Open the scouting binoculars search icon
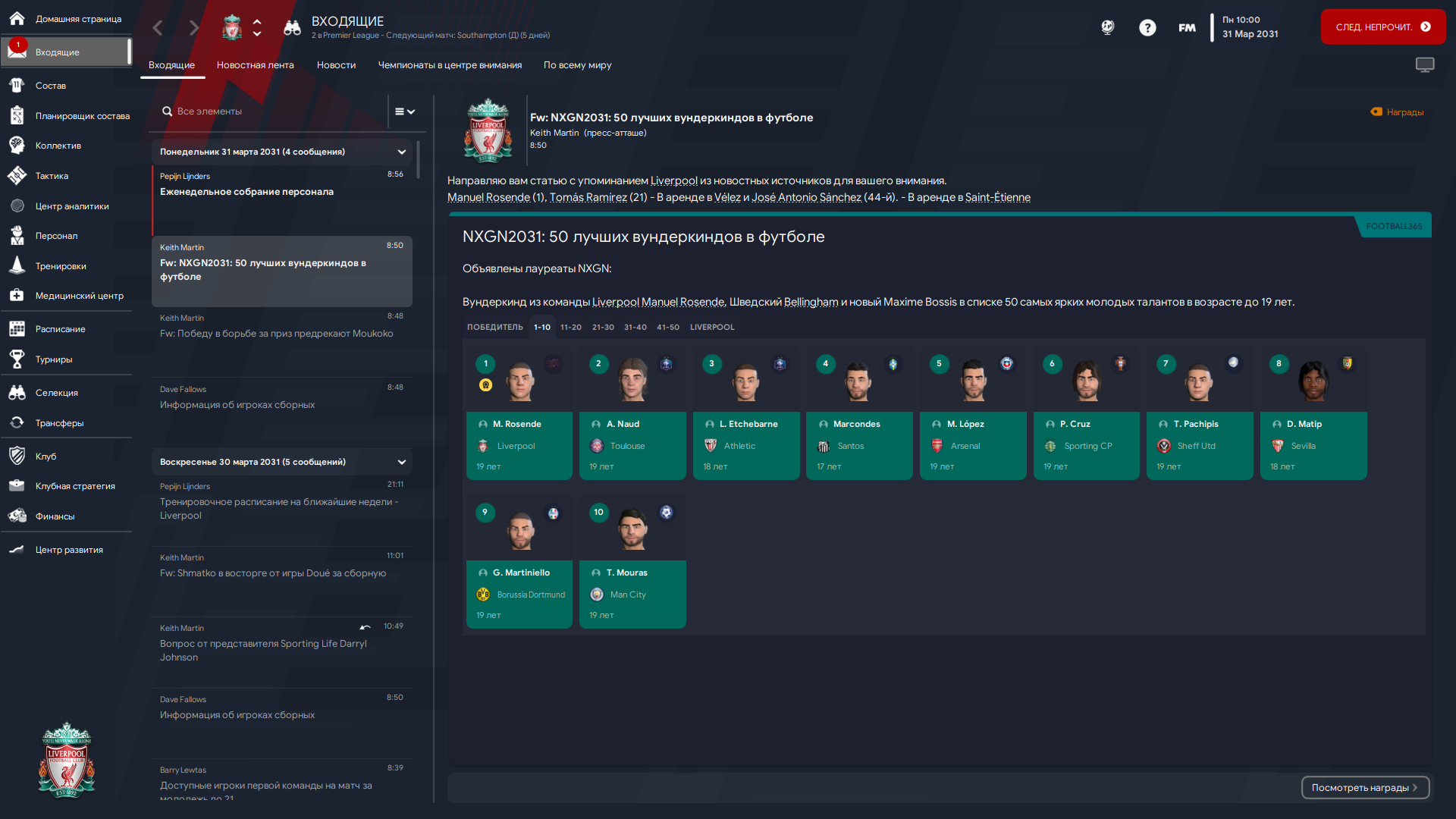The height and width of the screenshot is (819, 1456). (x=292, y=28)
